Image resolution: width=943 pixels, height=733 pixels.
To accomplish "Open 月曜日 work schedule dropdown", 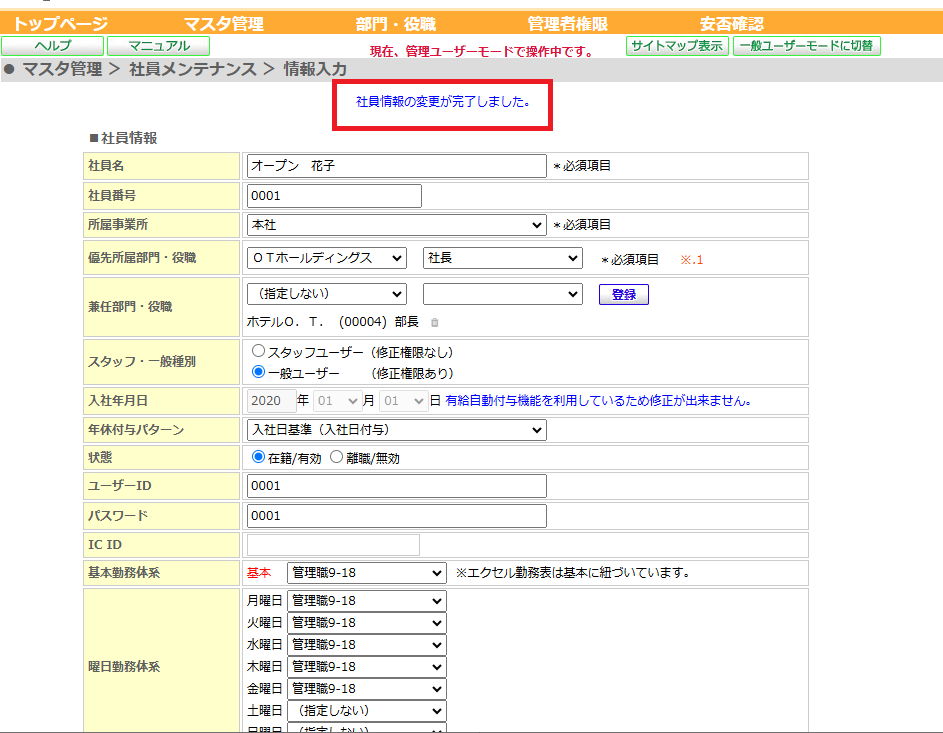I will point(367,601).
